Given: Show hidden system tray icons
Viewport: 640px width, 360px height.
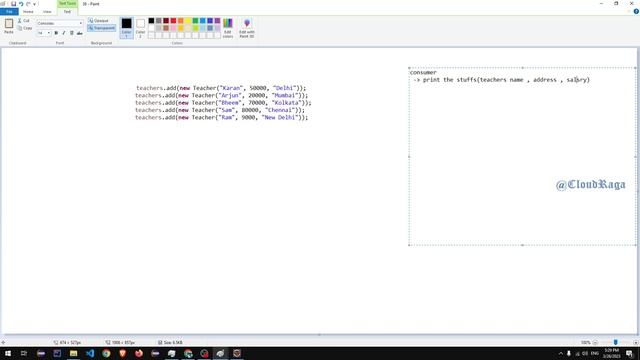Looking at the screenshot, I should tap(560, 353).
